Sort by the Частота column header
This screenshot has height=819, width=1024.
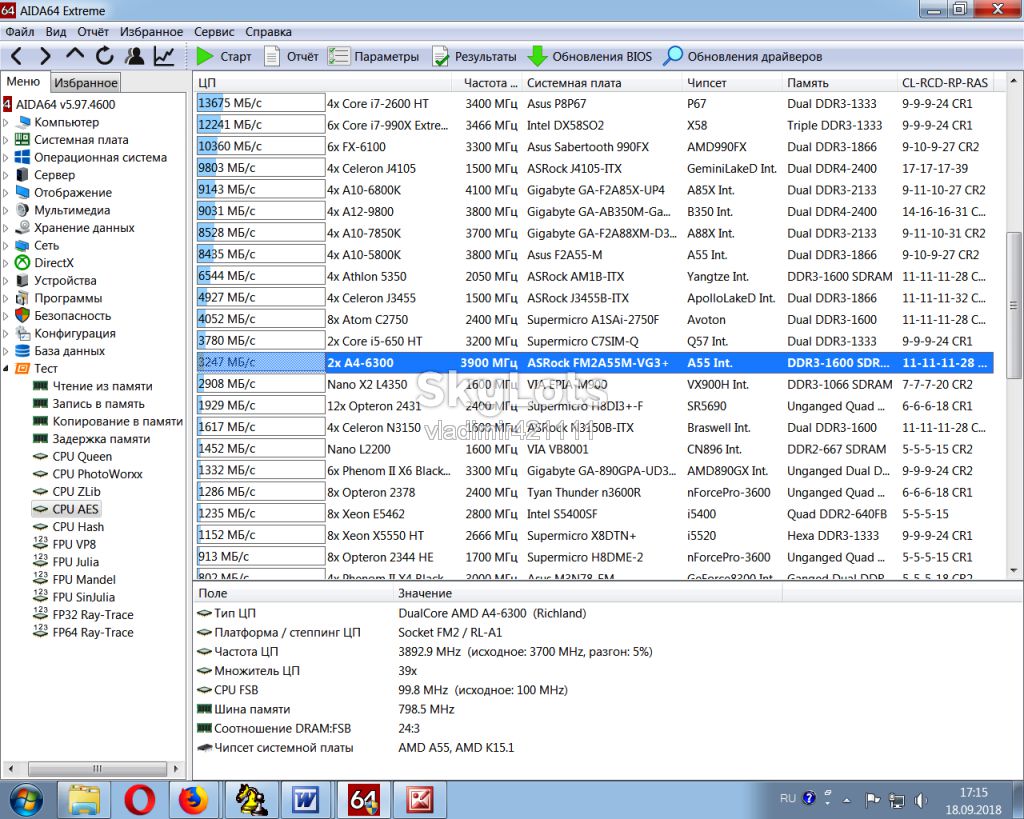click(490, 83)
